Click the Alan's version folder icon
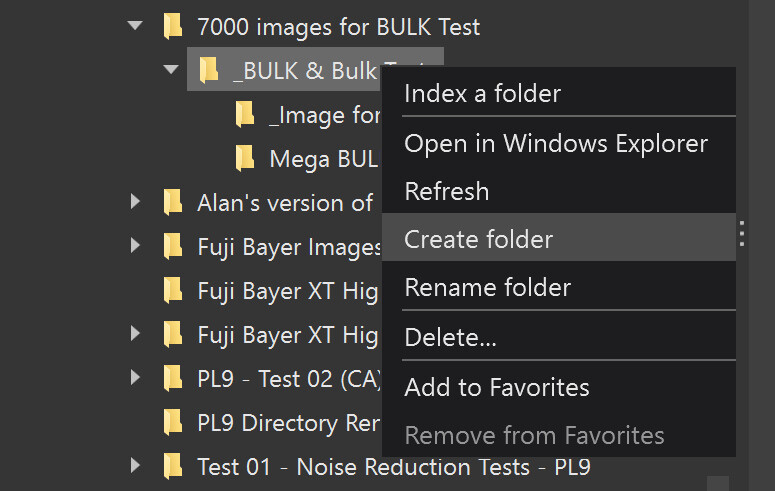 pos(173,203)
